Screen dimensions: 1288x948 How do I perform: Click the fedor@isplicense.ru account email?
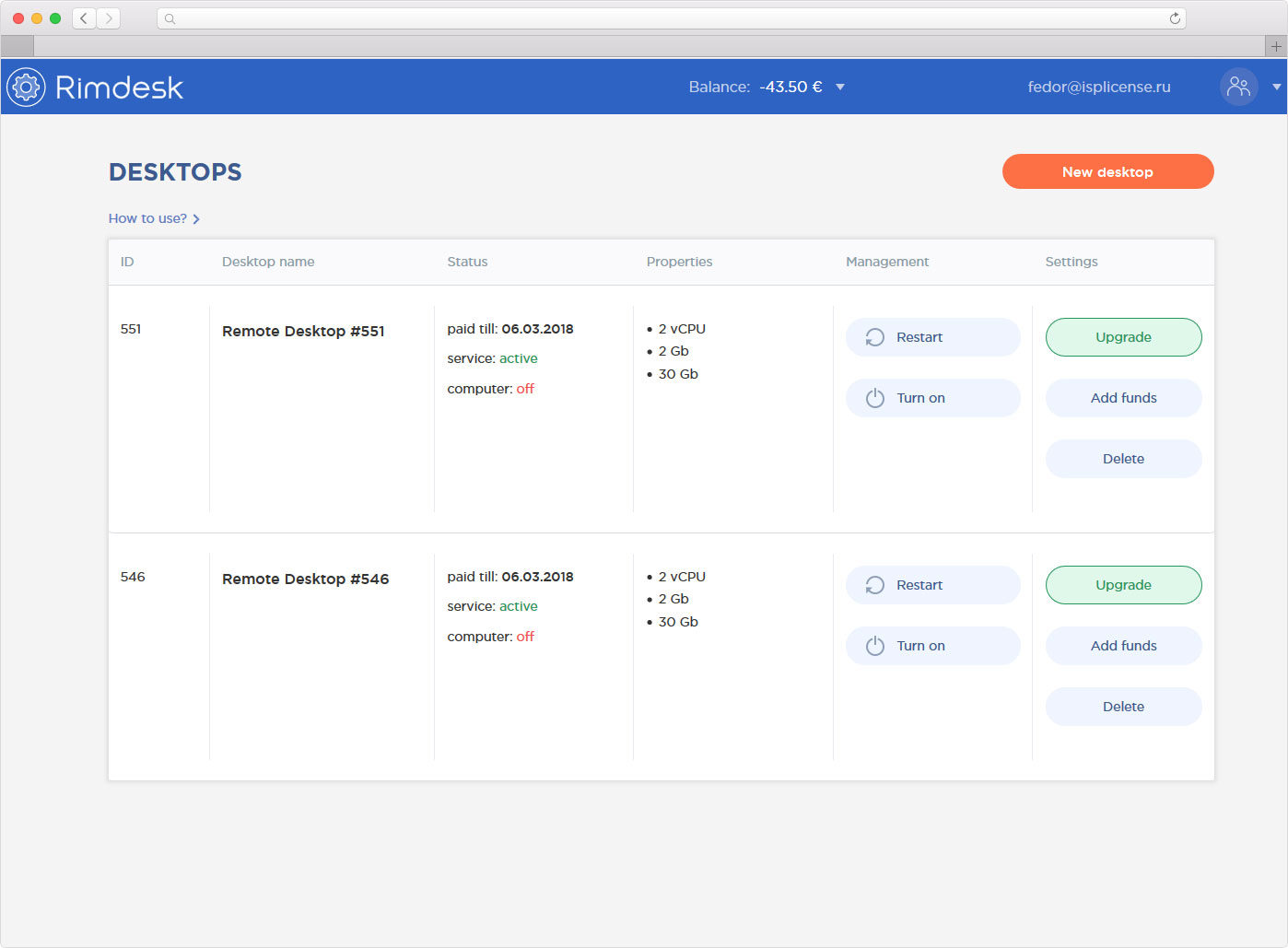pyautogui.click(x=1099, y=88)
